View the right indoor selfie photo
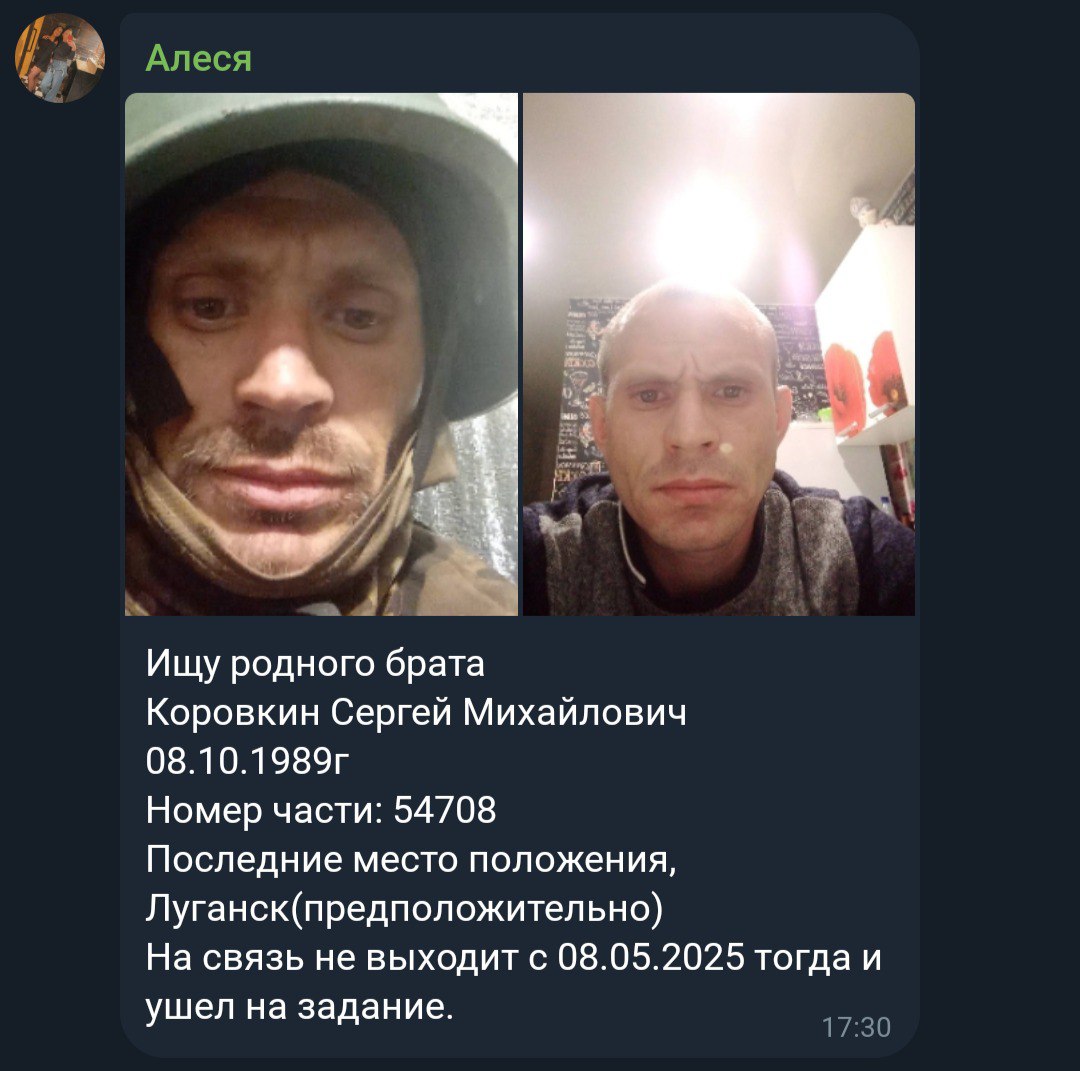This screenshot has width=1080, height=1071. 719,354
